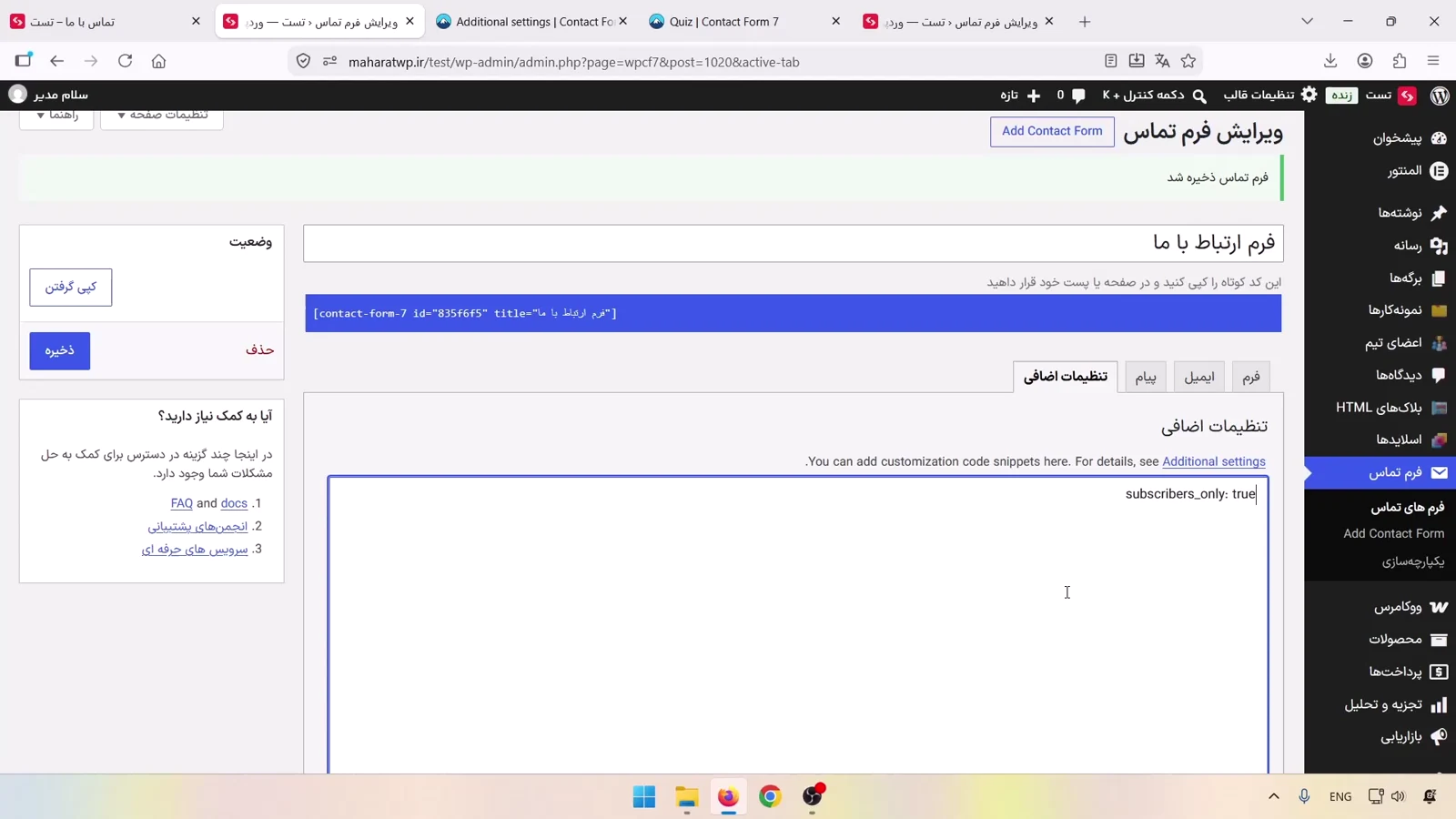
Task: Click inside additional settings textarea
Action: [798, 624]
